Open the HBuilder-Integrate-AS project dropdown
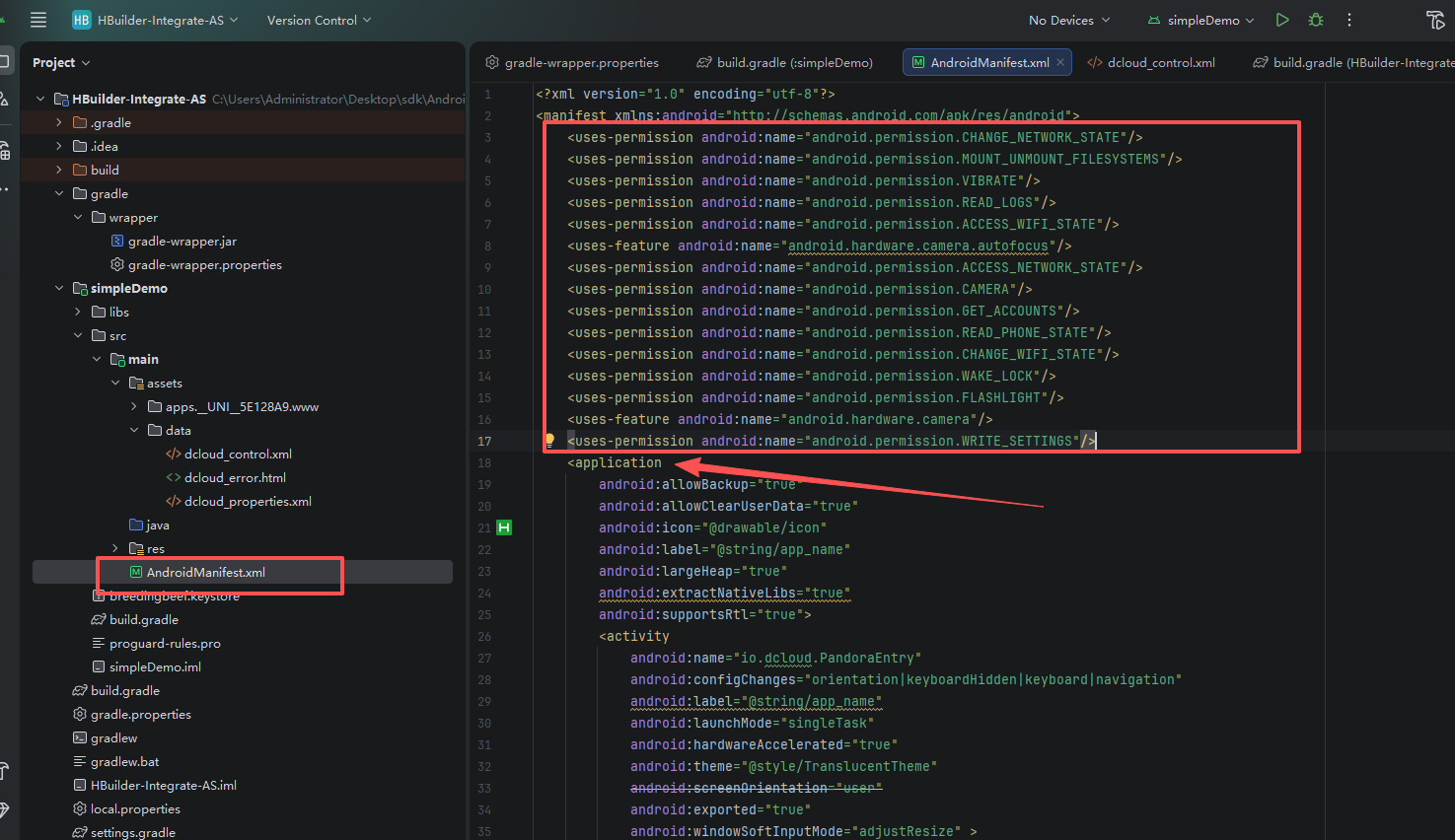1455x840 pixels. click(x=168, y=20)
